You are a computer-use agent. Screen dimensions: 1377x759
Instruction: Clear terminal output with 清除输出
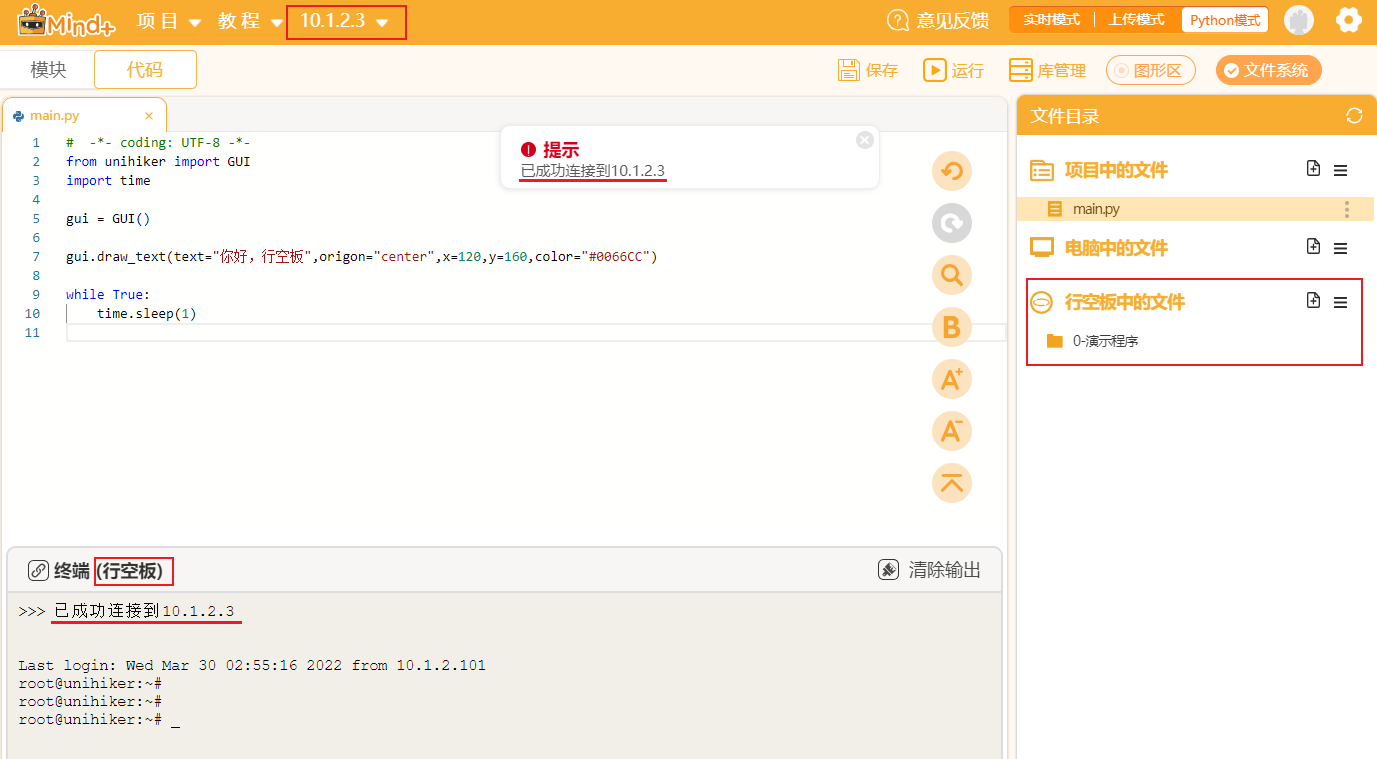(929, 570)
